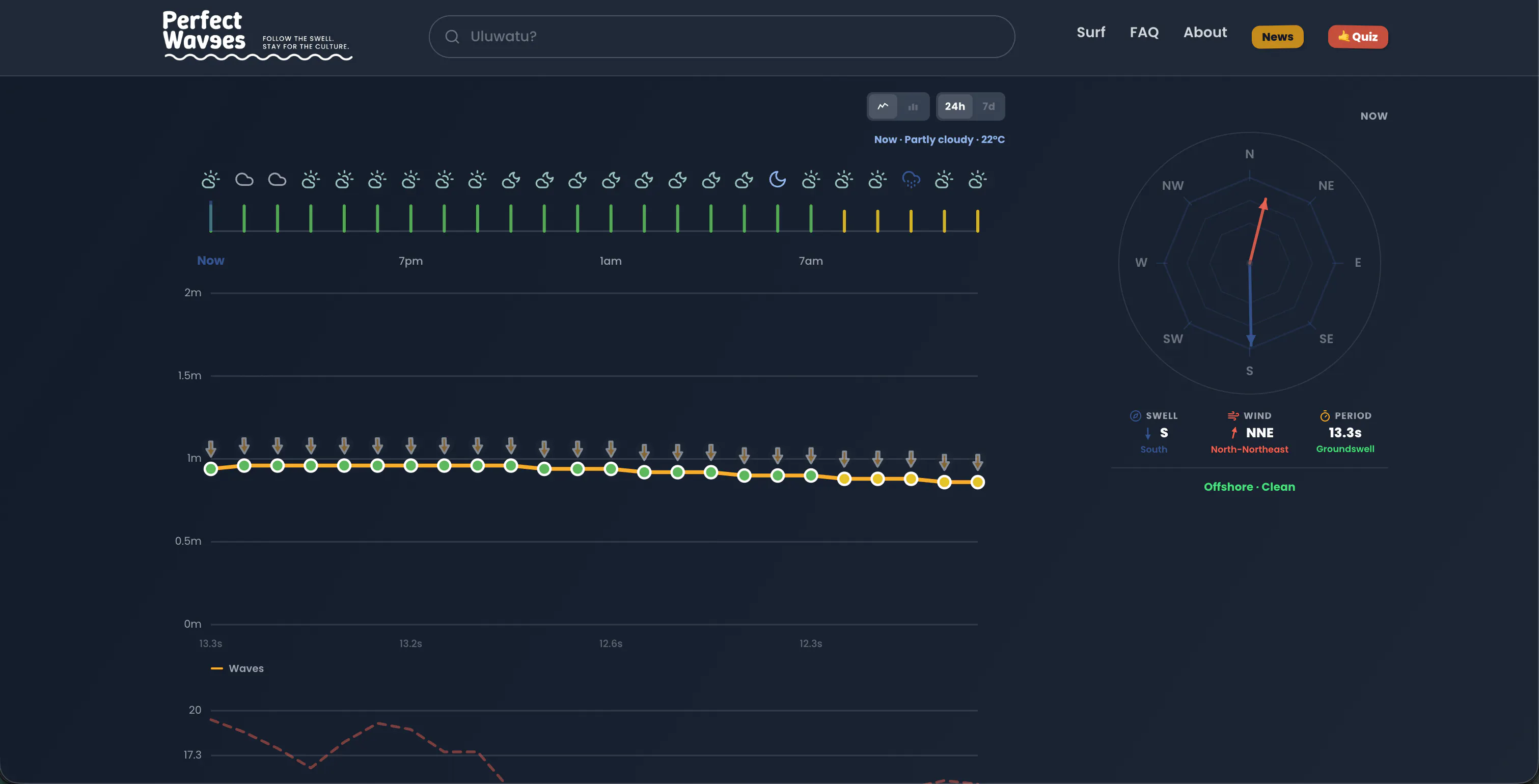Click the red arrow beside NNE

[x=1234, y=432]
